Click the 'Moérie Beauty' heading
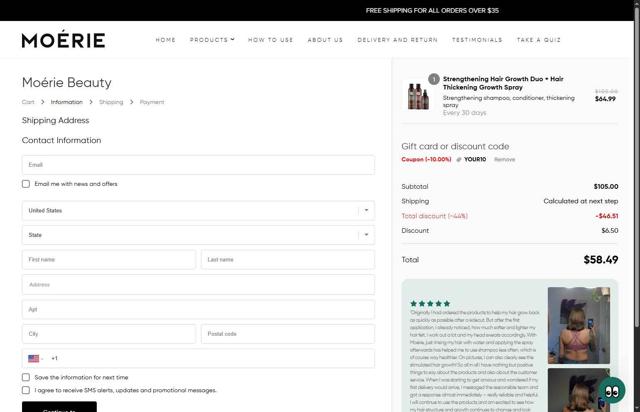Screen dimensions: 640x412 (67, 82)
